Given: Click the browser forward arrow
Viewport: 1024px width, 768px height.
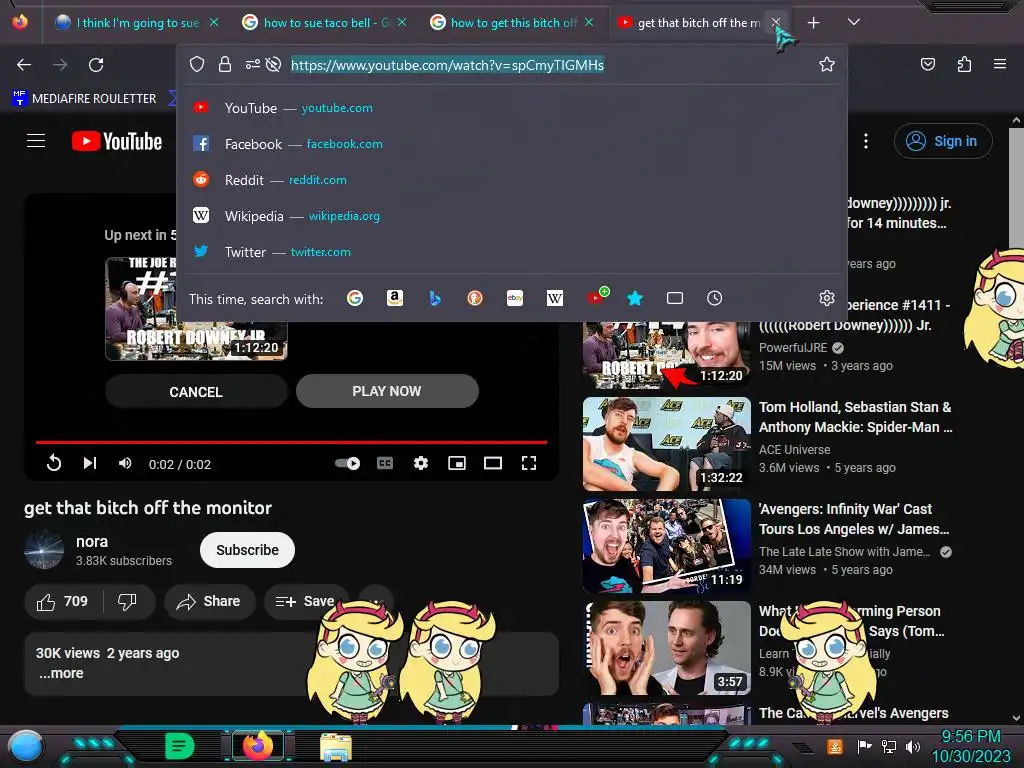Looking at the screenshot, I should tap(60, 65).
